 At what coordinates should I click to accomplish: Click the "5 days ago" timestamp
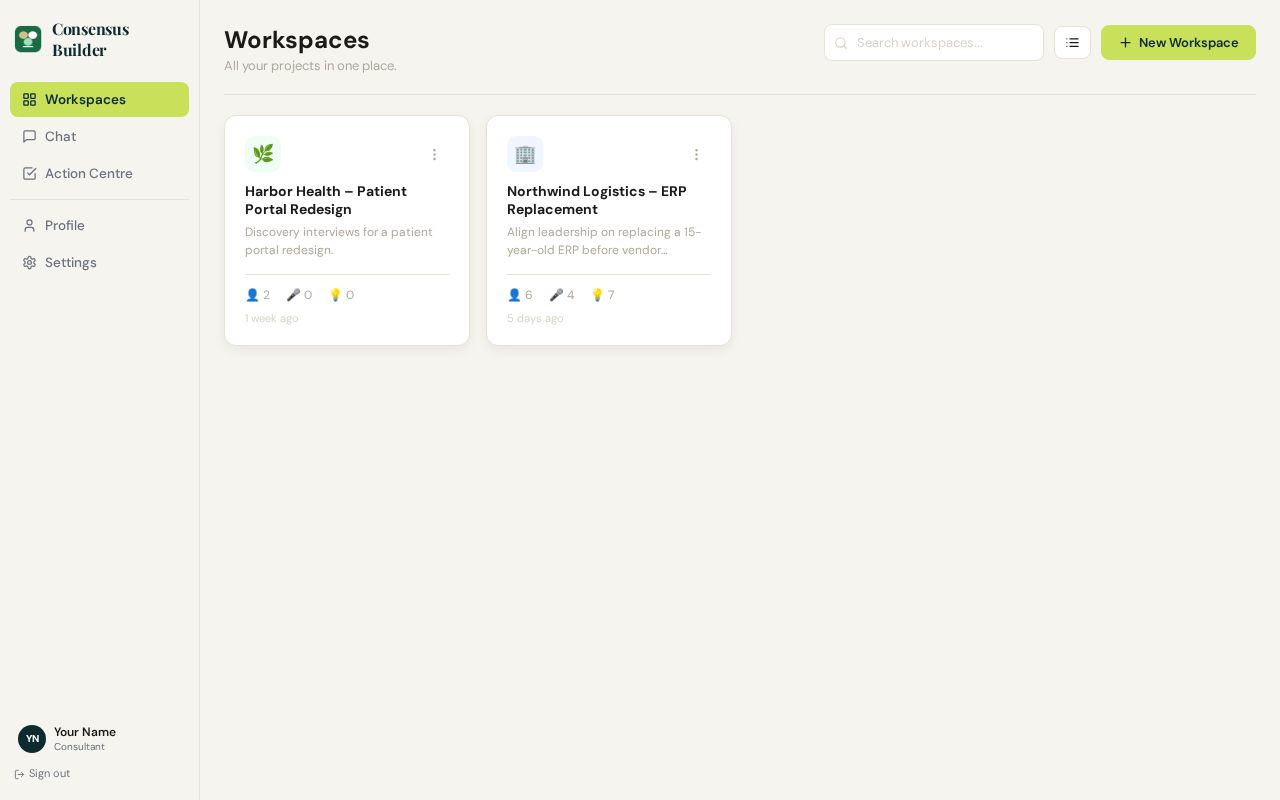pos(535,318)
